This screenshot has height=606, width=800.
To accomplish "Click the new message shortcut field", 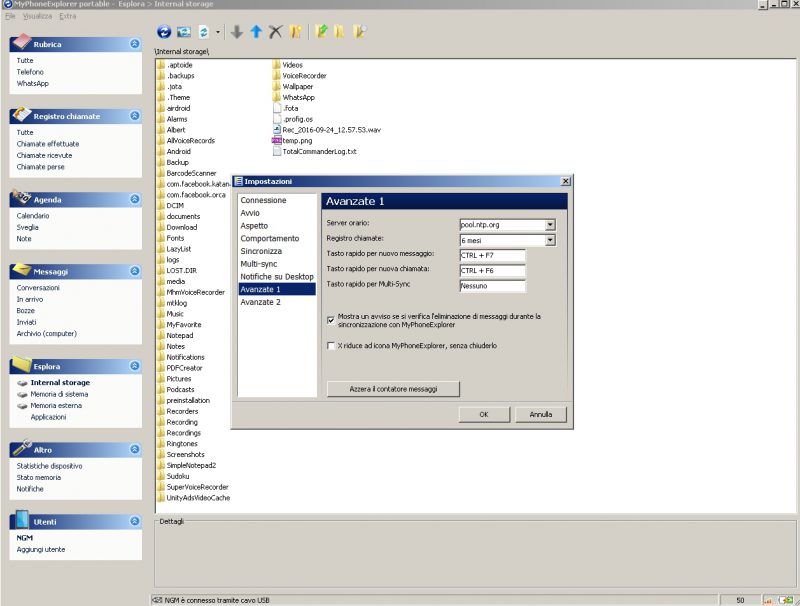I will 492,256.
